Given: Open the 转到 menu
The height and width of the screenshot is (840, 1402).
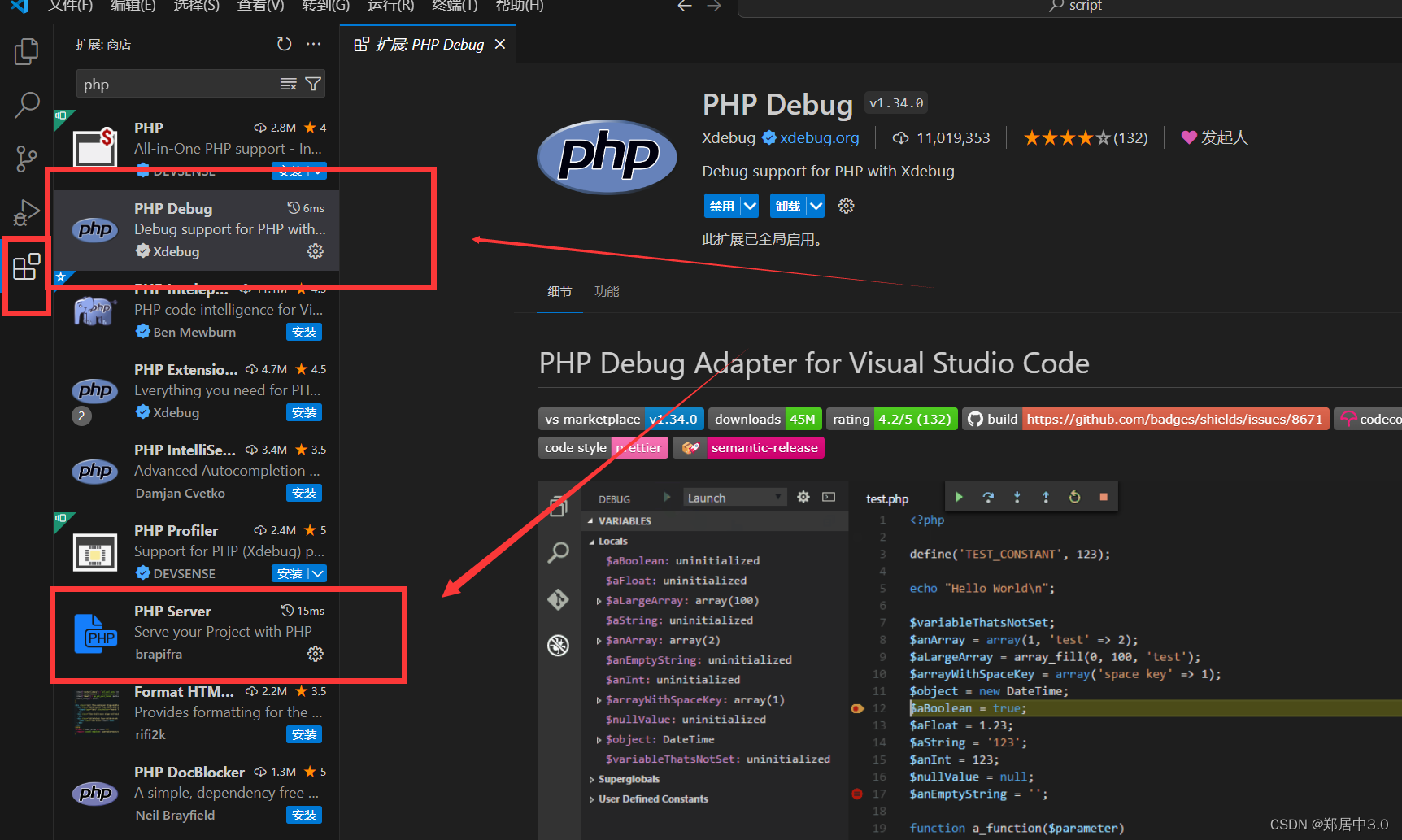Looking at the screenshot, I should point(325,6).
